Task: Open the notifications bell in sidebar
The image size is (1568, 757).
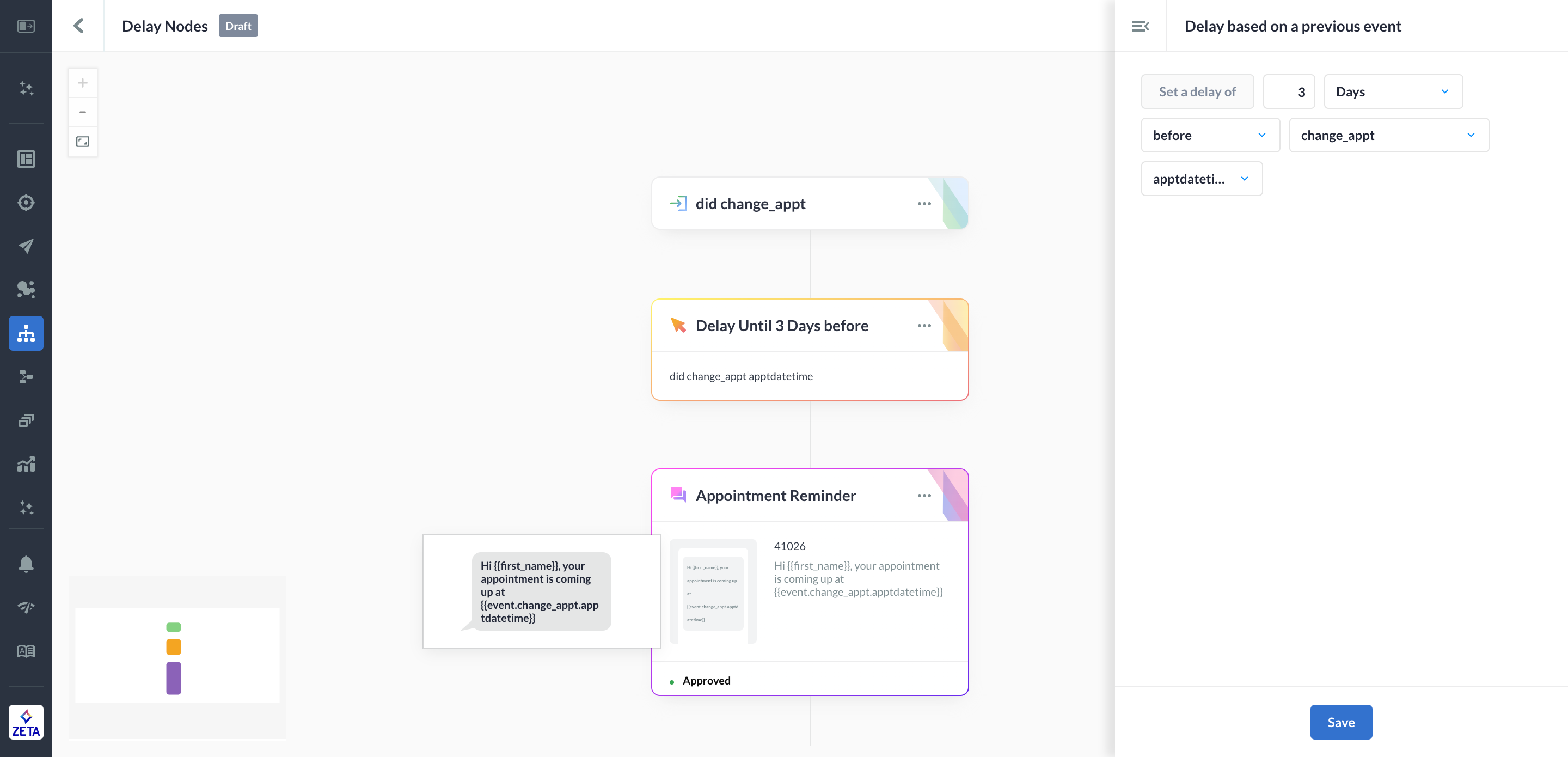Action: [x=26, y=563]
